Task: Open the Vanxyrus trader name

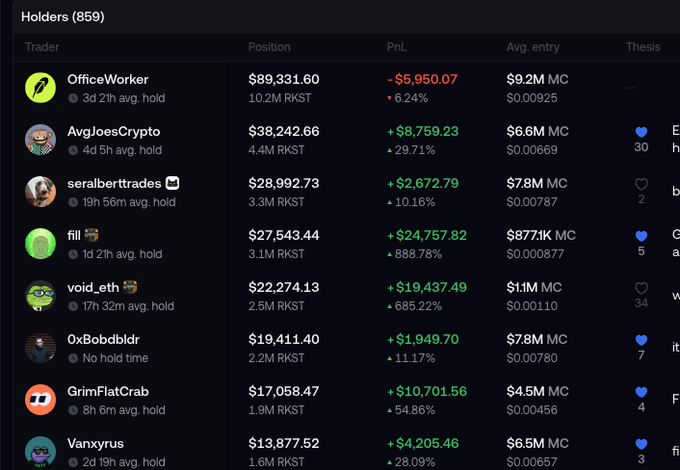Action: (x=95, y=444)
